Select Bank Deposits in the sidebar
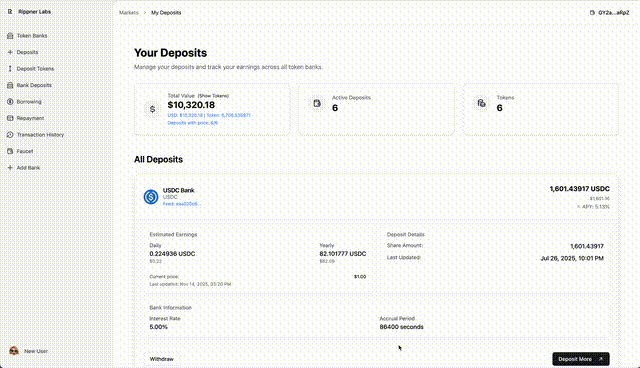This screenshot has width=640, height=368. (34, 85)
